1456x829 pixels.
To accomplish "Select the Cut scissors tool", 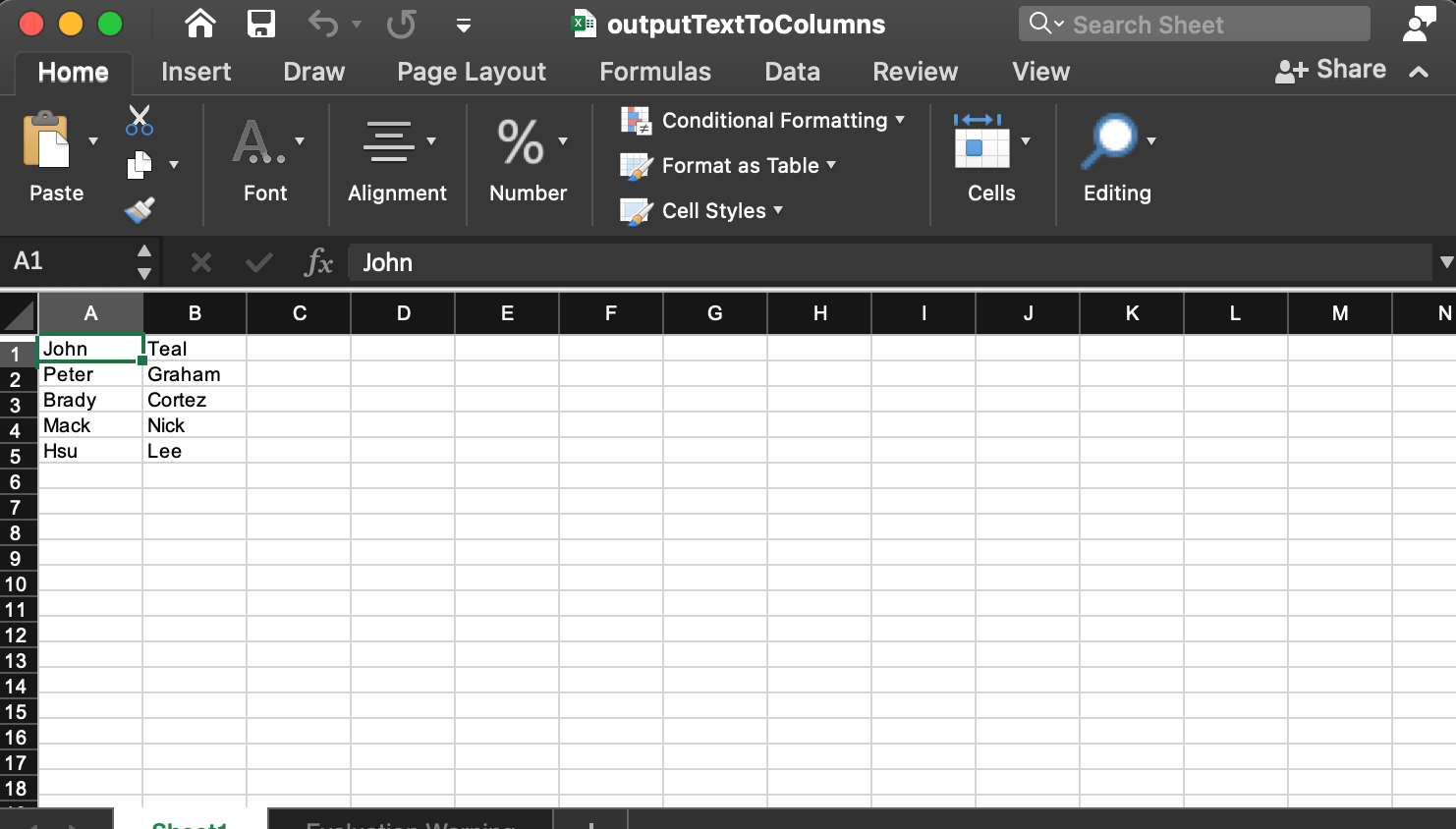I will [x=138, y=117].
